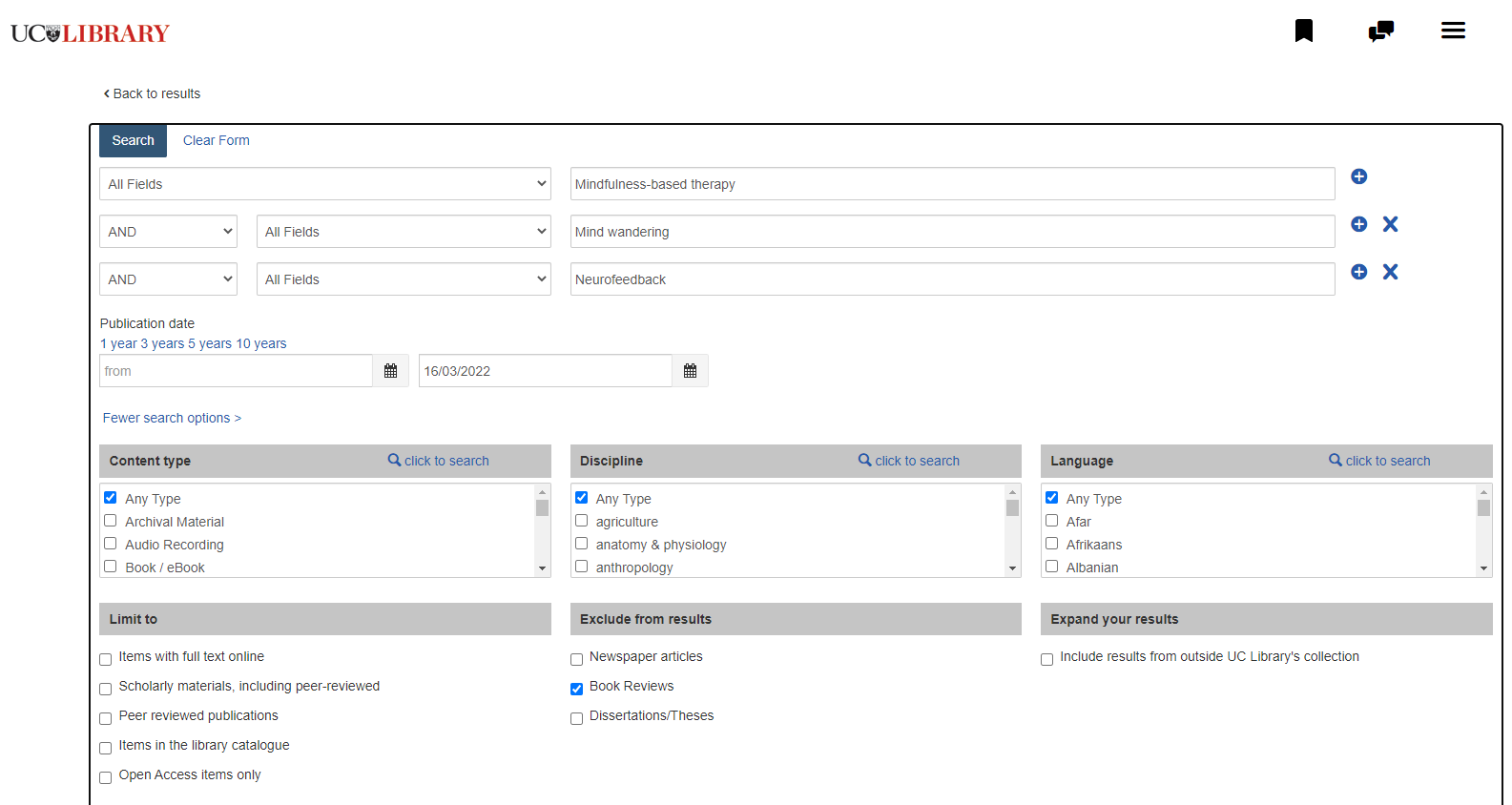
Task: Open saved items bookmark icon
Action: (x=1303, y=31)
